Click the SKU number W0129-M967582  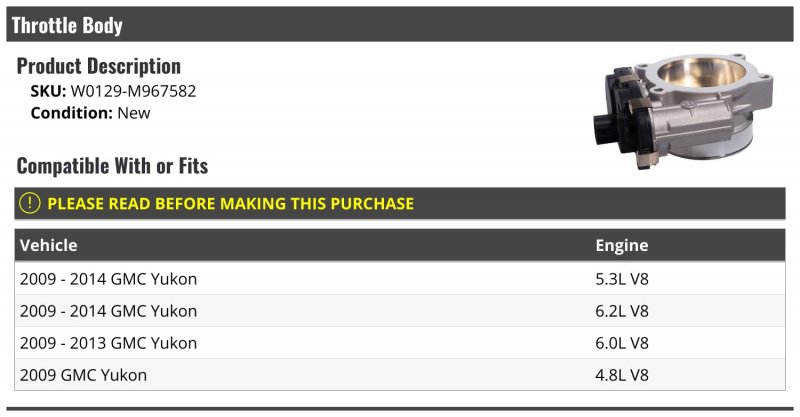point(133,91)
